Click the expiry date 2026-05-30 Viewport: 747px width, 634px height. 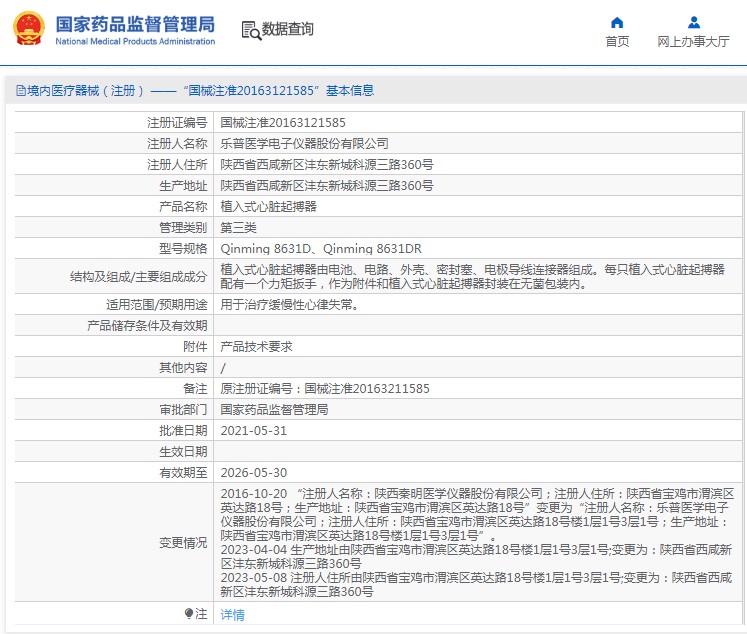[x=253, y=473]
